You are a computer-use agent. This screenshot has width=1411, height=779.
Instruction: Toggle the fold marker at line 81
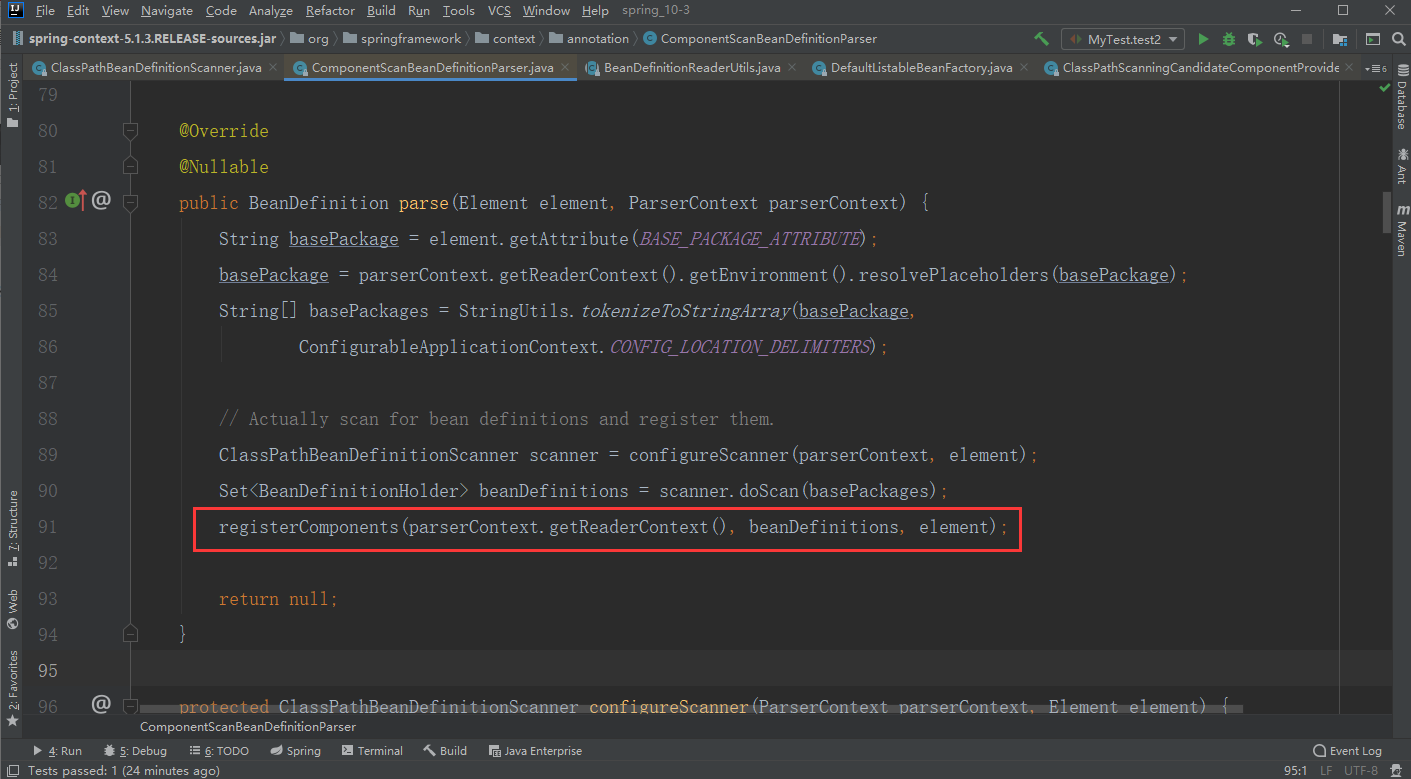point(130,167)
